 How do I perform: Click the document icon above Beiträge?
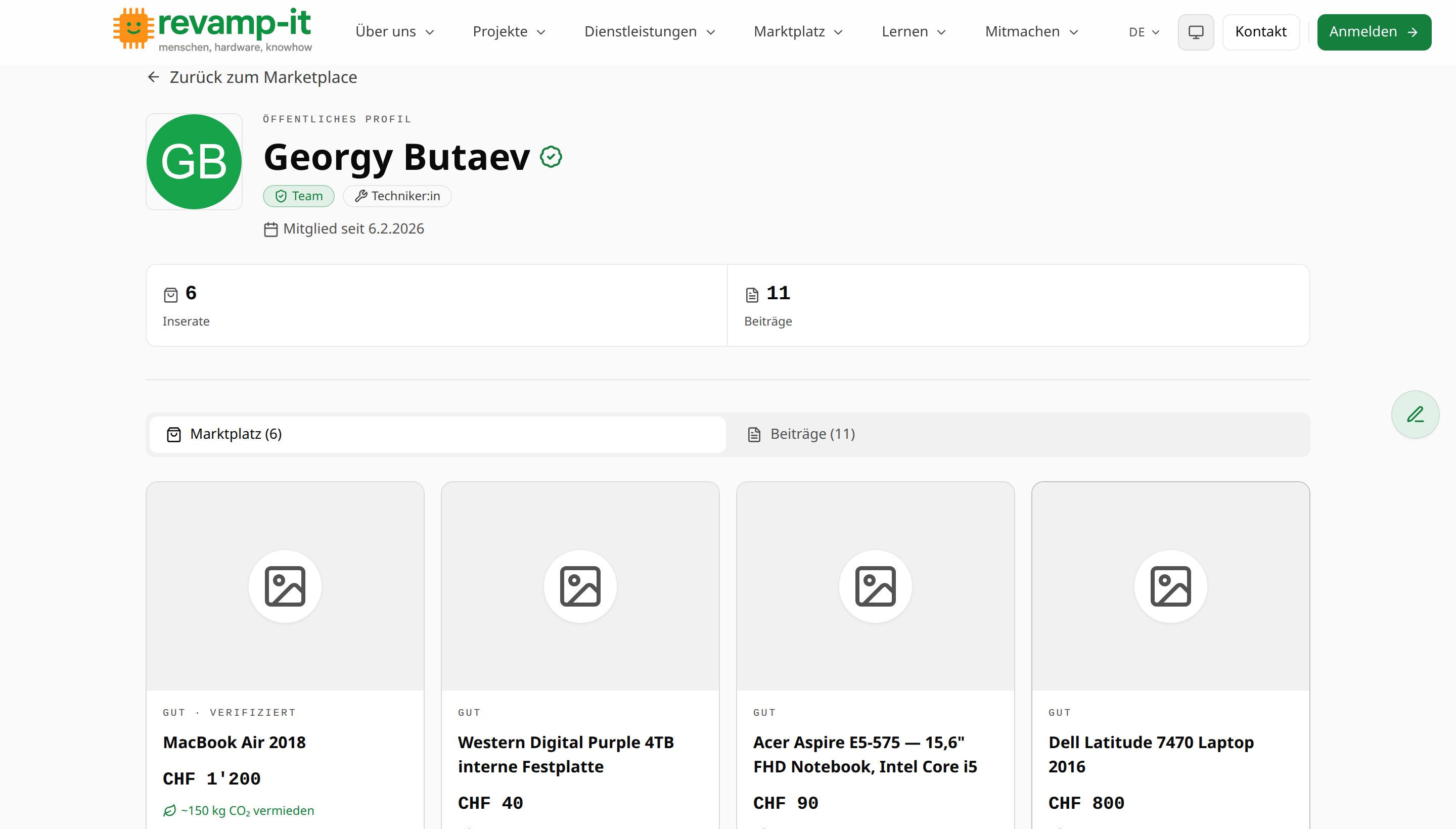tap(752, 294)
